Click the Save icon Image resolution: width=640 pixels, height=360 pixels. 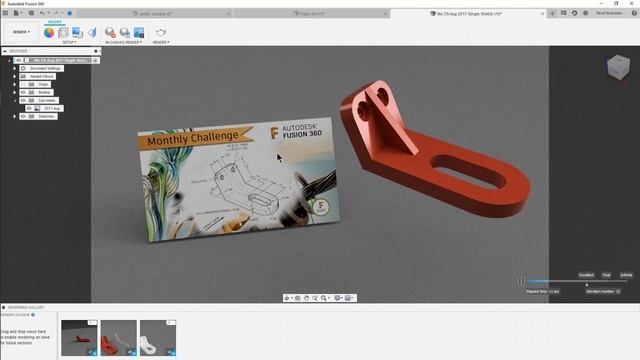point(31,13)
